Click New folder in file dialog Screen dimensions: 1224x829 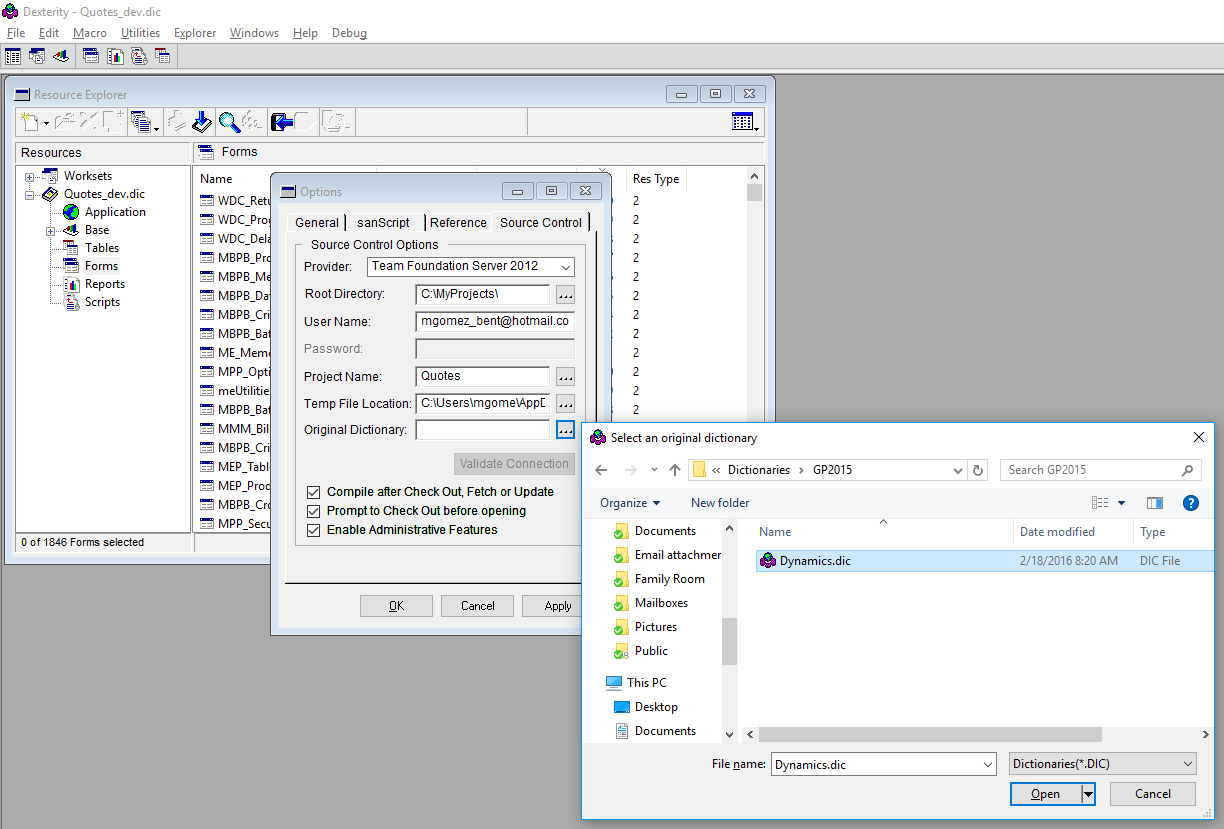click(x=720, y=503)
